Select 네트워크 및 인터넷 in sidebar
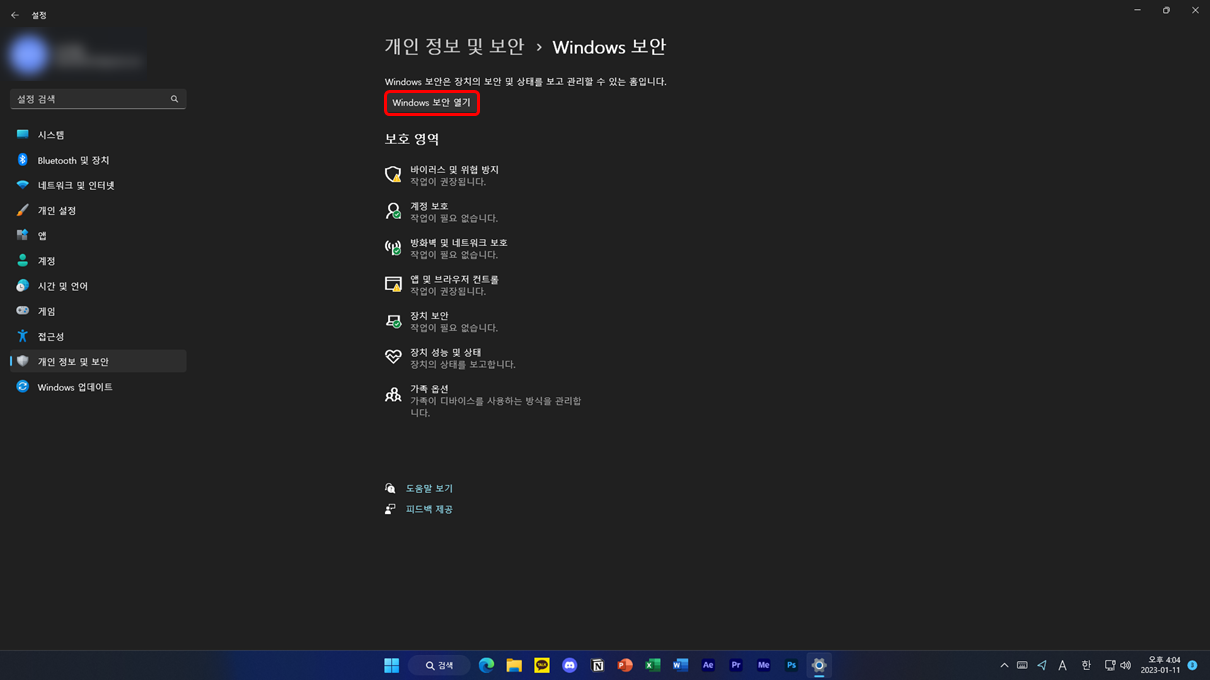 pos(98,185)
